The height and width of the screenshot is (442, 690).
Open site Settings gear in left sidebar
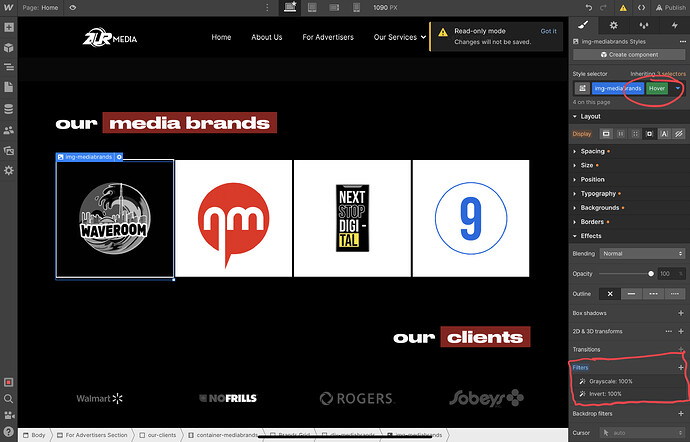(x=8, y=170)
